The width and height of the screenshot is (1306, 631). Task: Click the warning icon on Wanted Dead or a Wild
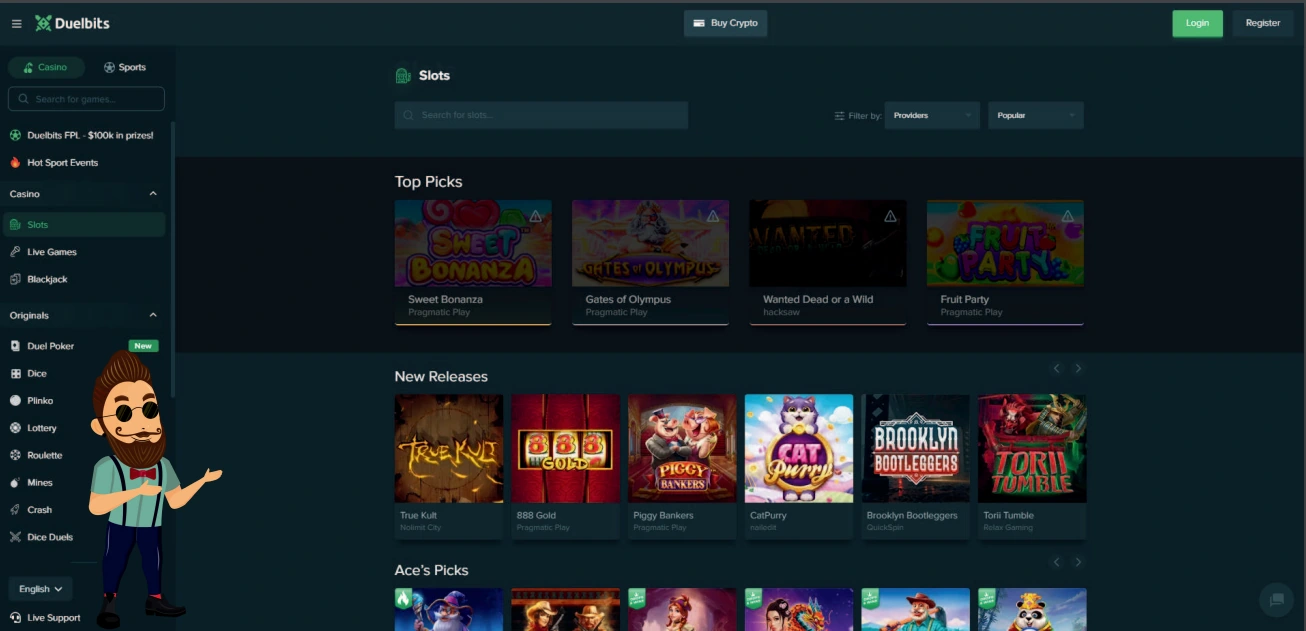click(890, 216)
